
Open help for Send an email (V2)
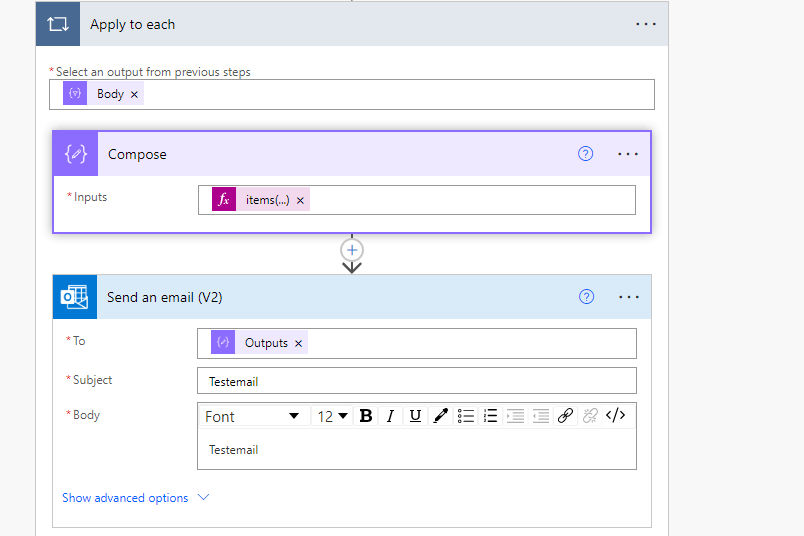(587, 296)
